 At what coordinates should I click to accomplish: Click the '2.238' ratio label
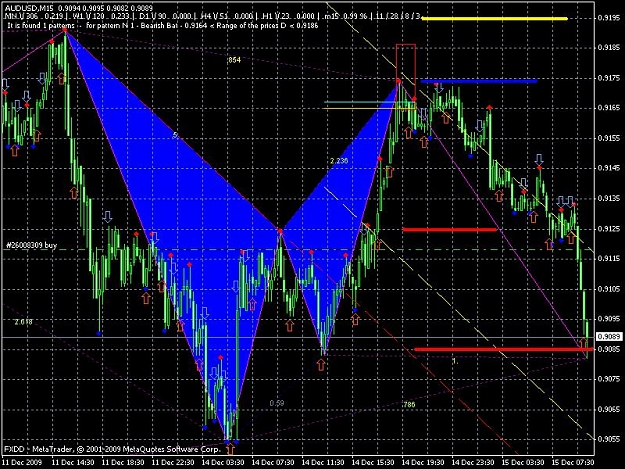pos(339,161)
